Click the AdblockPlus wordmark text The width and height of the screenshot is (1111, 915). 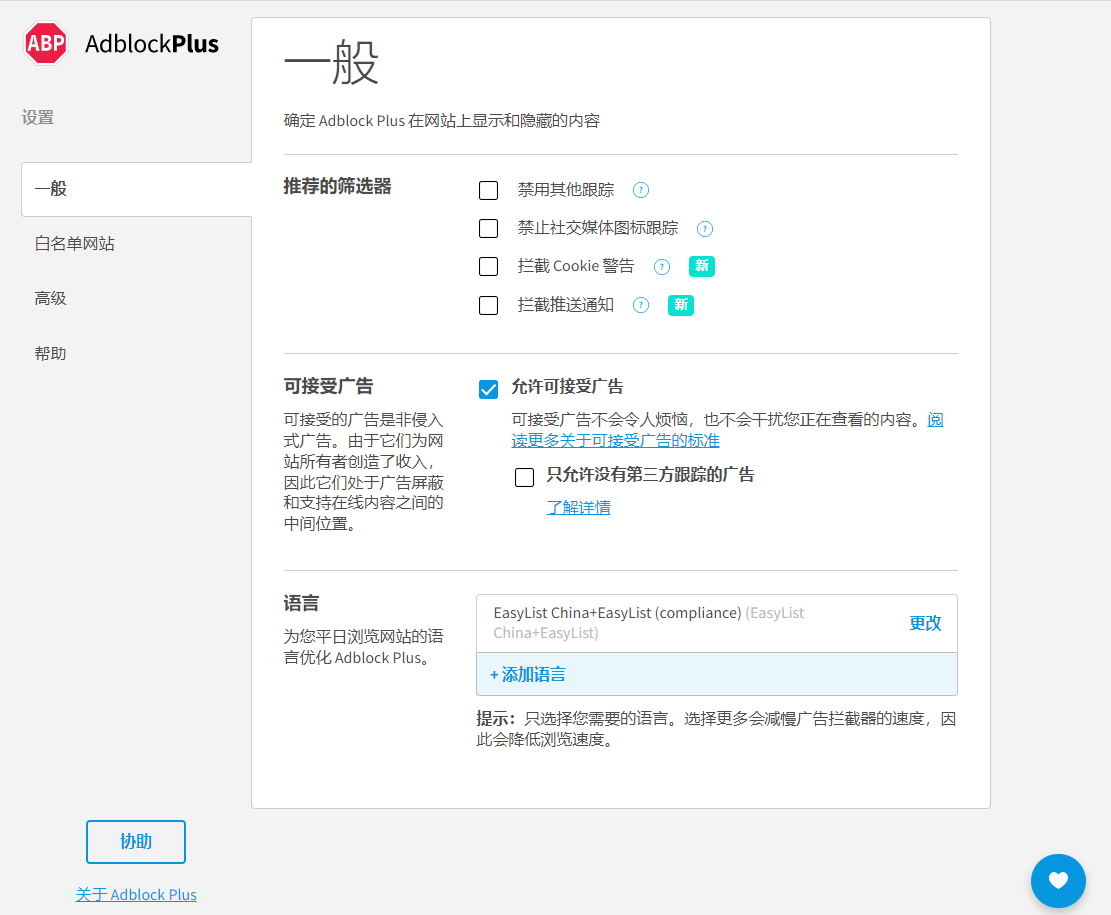click(152, 44)
